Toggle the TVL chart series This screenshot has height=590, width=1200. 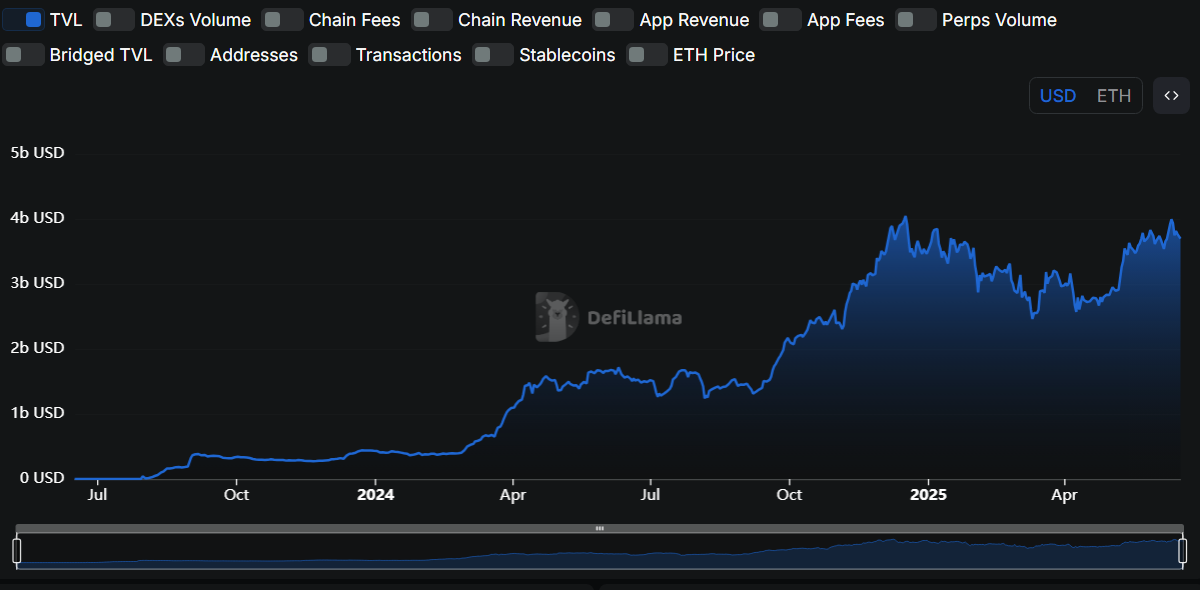24,20
